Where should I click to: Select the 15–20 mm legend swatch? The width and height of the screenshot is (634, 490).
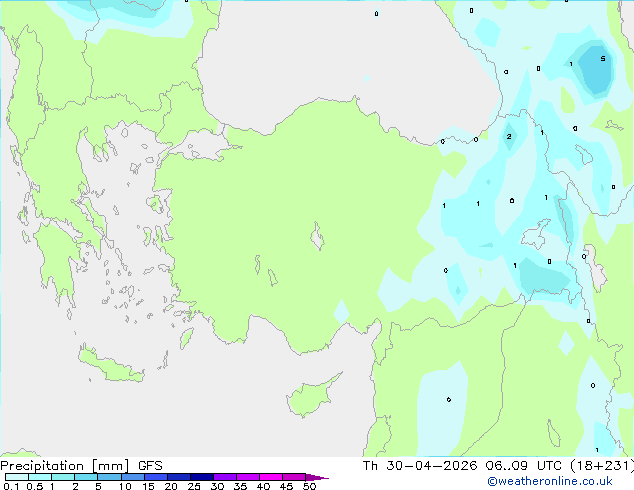pyautogui.click(x=156, y=477)
